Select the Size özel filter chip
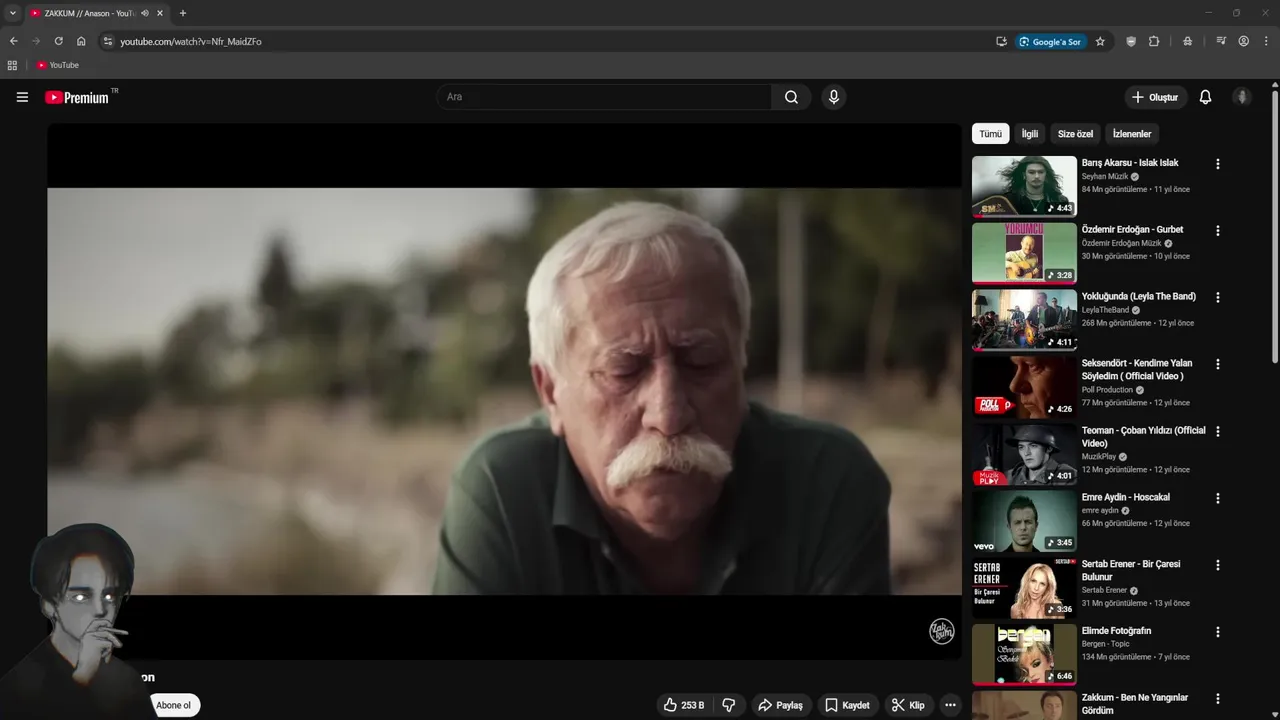 [1075, 134]
